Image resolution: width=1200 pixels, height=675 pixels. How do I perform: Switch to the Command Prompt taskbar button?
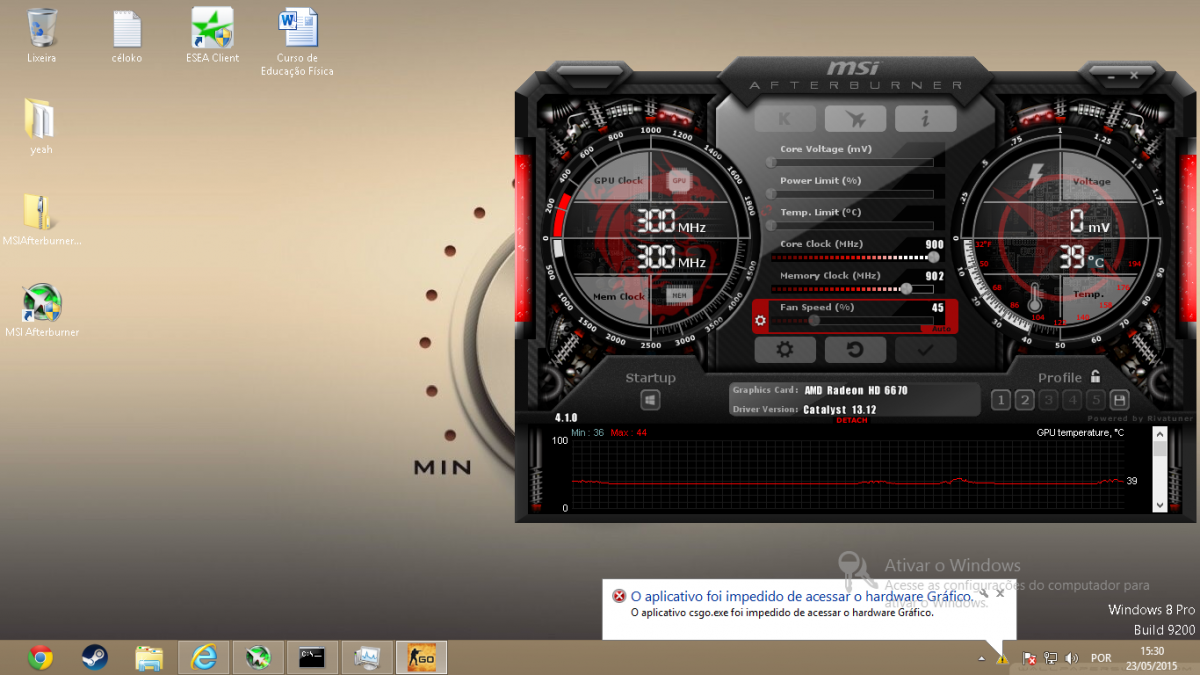pos(312,658)
